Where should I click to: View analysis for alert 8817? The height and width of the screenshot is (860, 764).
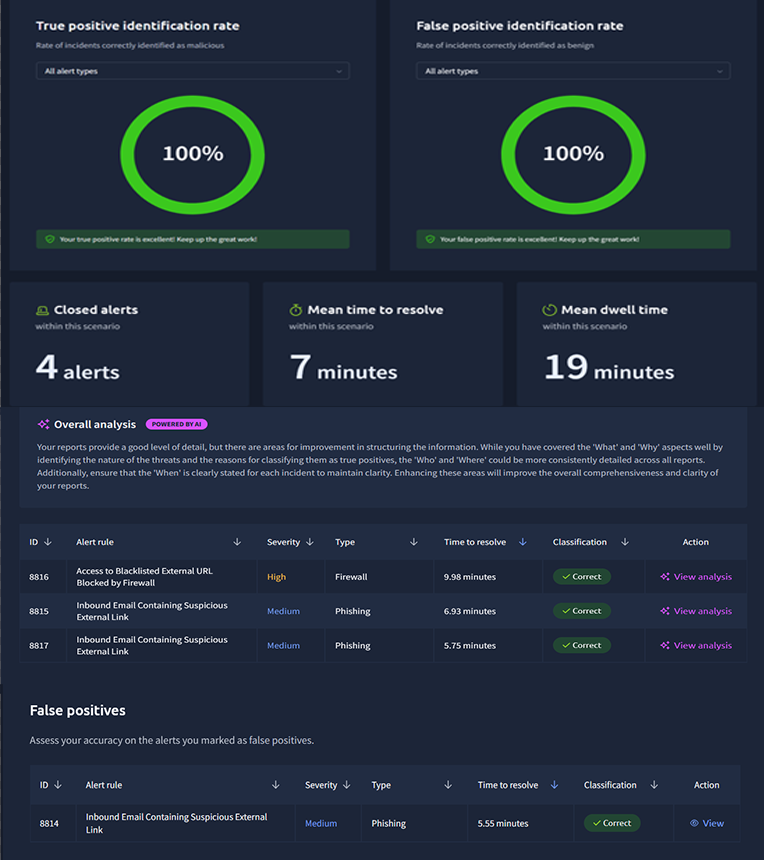(696, 646)
